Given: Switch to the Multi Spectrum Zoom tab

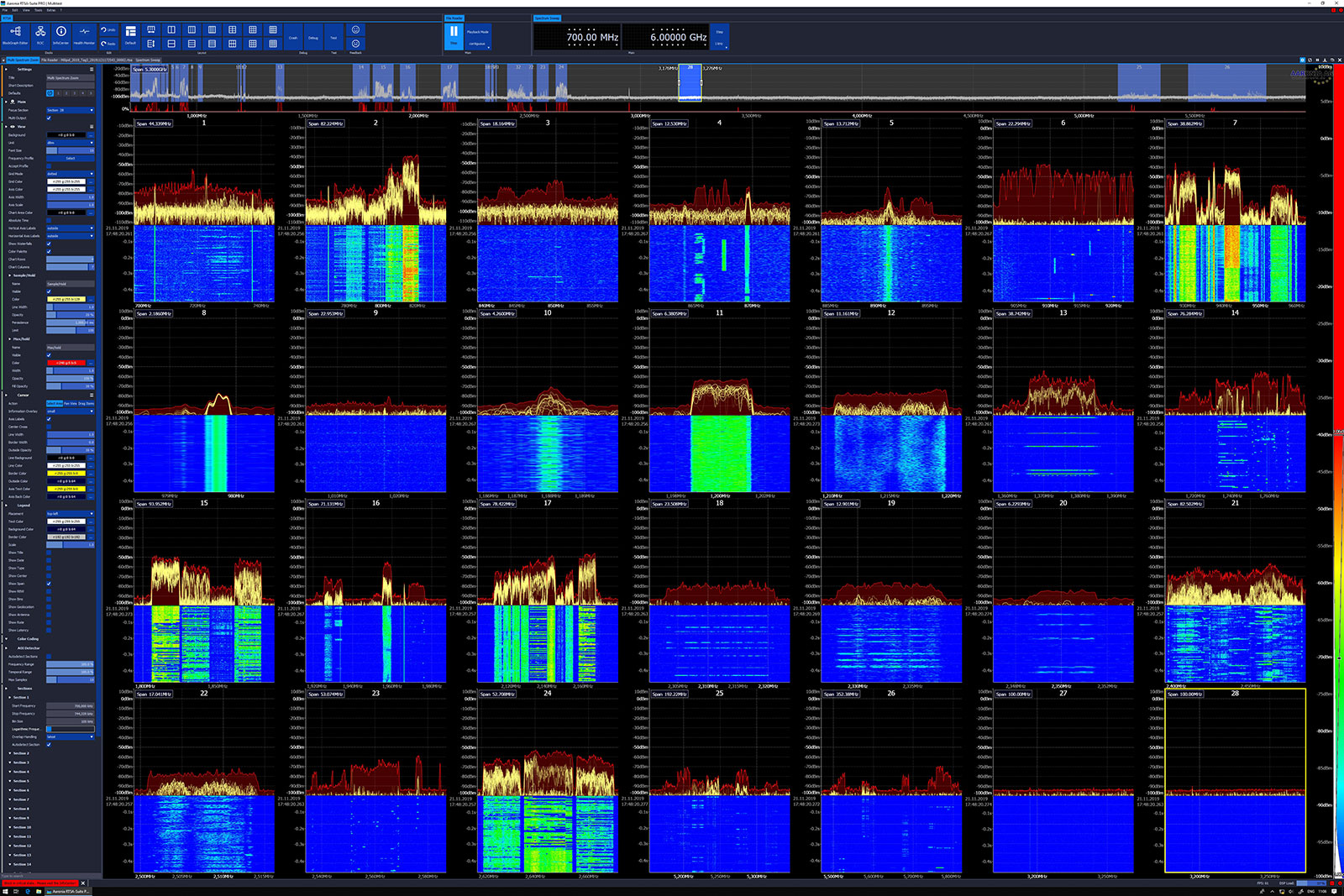Looking at the screenshot, I should point(23,60).
